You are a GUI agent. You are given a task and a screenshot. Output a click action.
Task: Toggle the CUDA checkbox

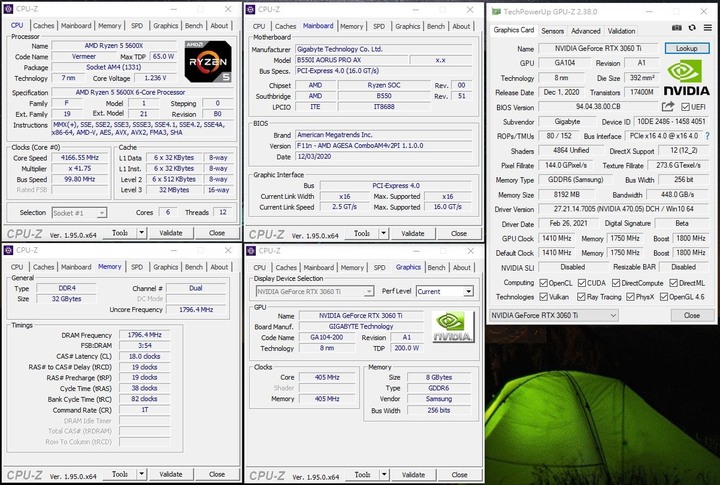click(582, 283)
